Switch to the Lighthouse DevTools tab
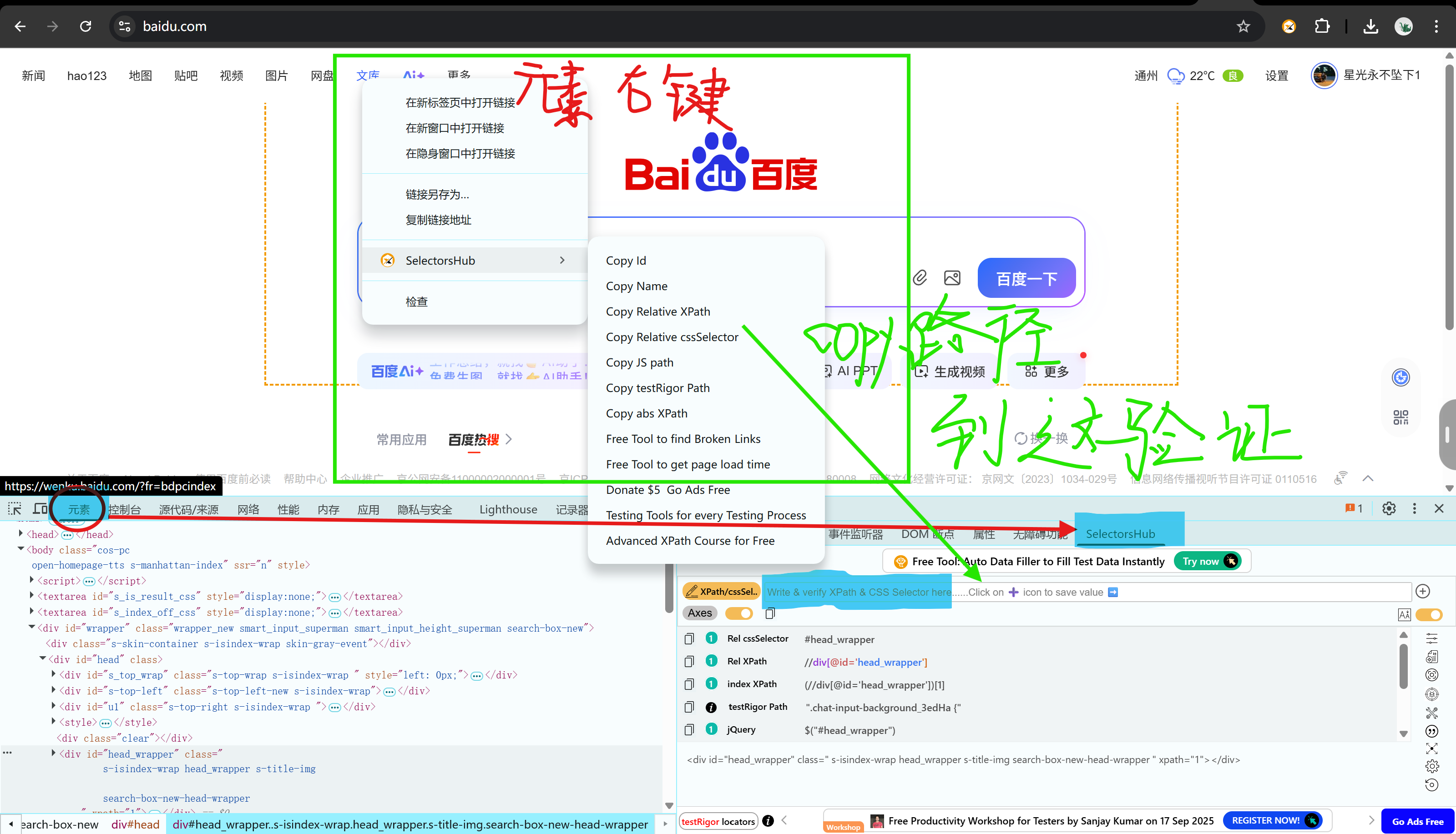 tap(508, 510)
